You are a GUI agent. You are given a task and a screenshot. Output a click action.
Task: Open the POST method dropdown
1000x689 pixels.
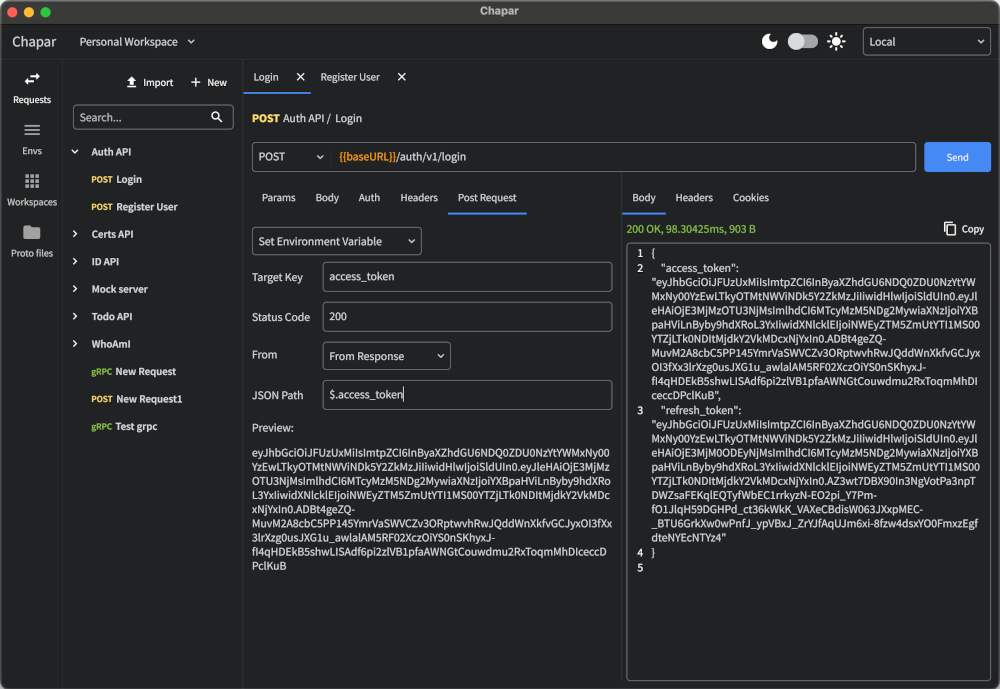click(x=291, y=157)
